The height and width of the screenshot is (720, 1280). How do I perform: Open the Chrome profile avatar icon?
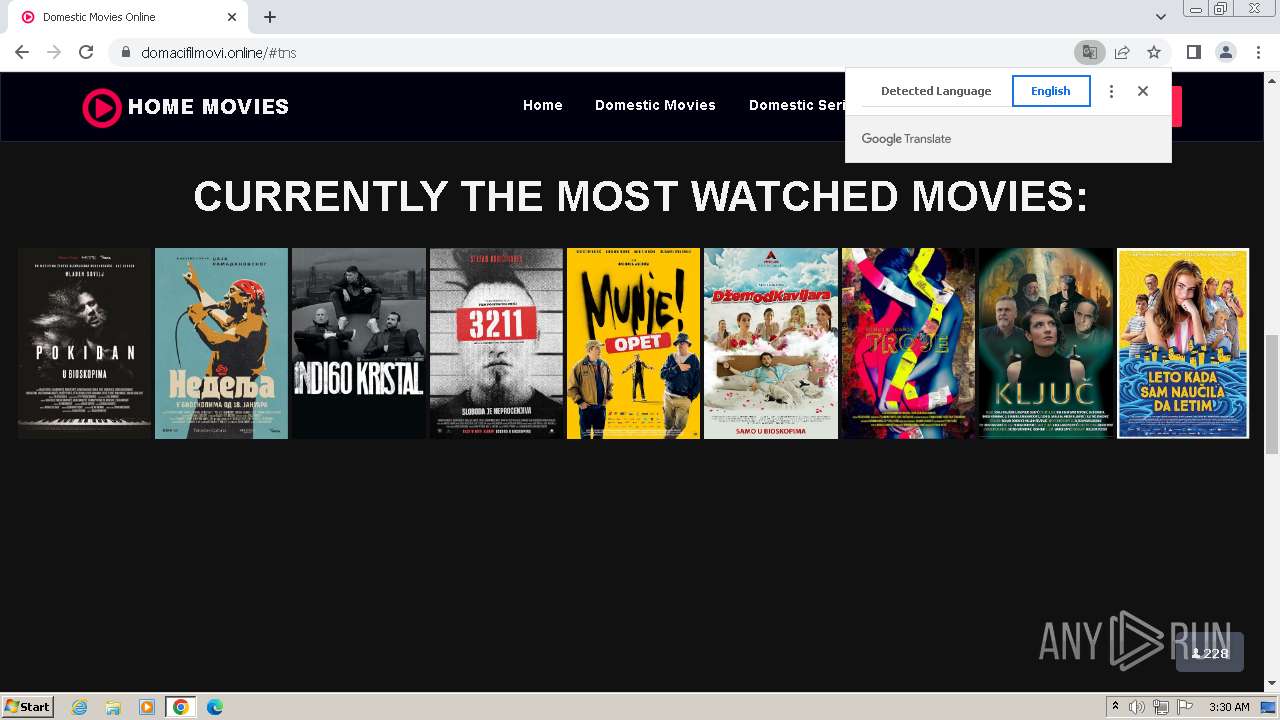point(1225,52)
